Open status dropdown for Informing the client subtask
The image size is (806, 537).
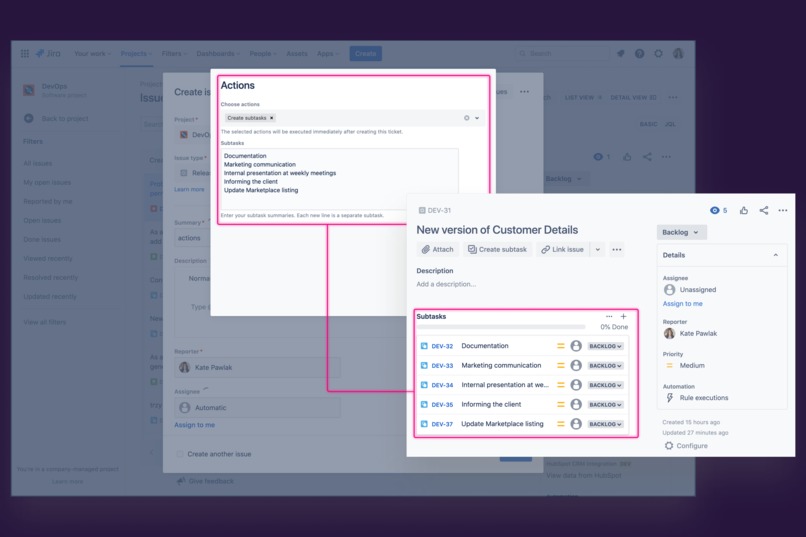coord(606,405)
